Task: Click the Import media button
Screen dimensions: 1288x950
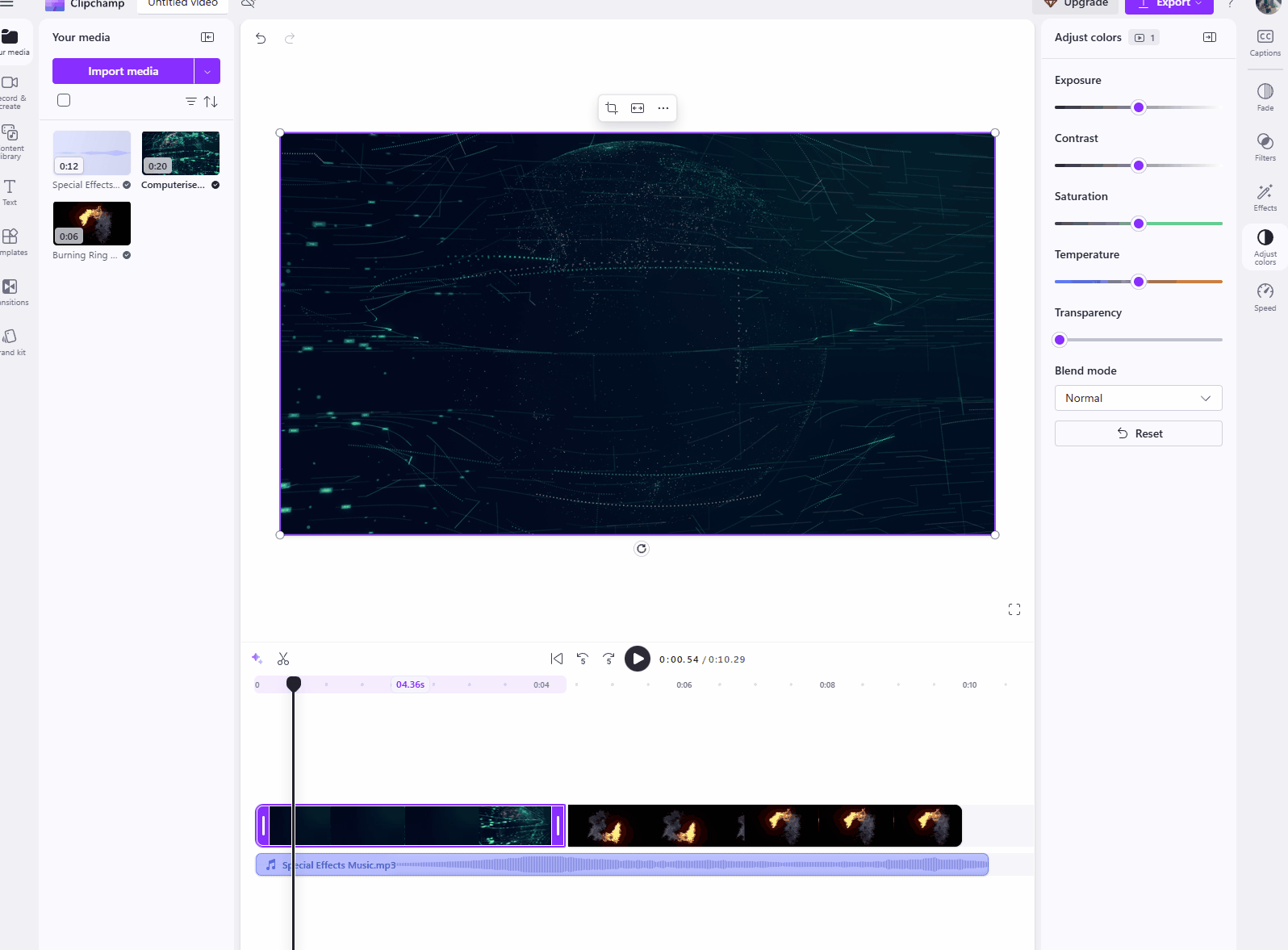Action: pyautogui.click(x=123, y=72)
